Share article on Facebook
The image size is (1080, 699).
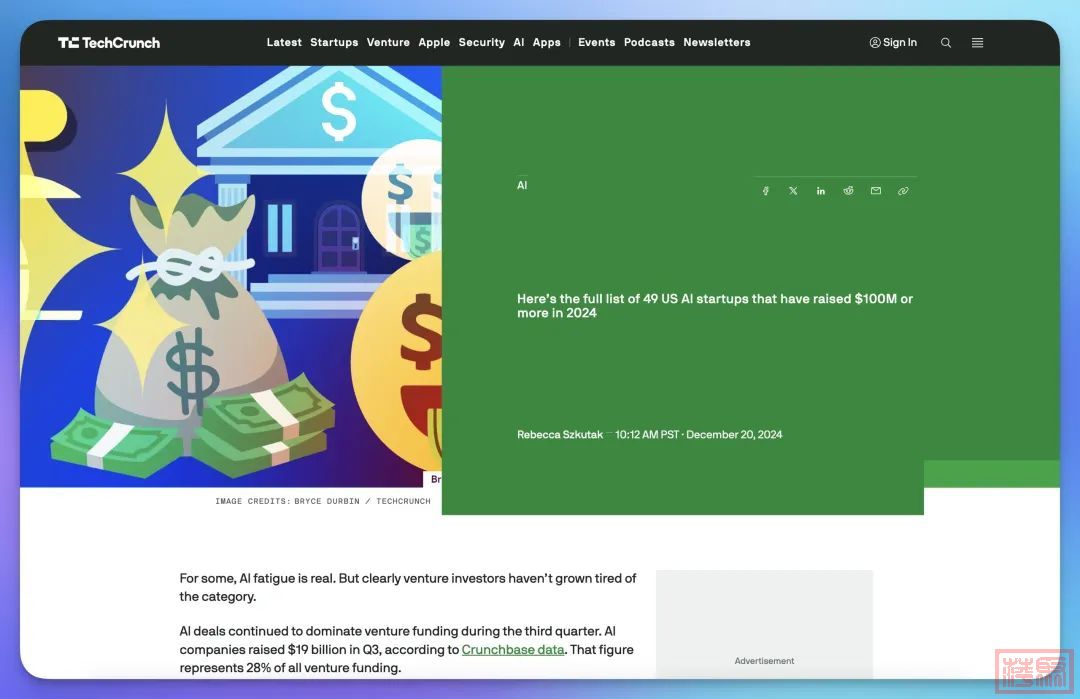click(766, 191)
